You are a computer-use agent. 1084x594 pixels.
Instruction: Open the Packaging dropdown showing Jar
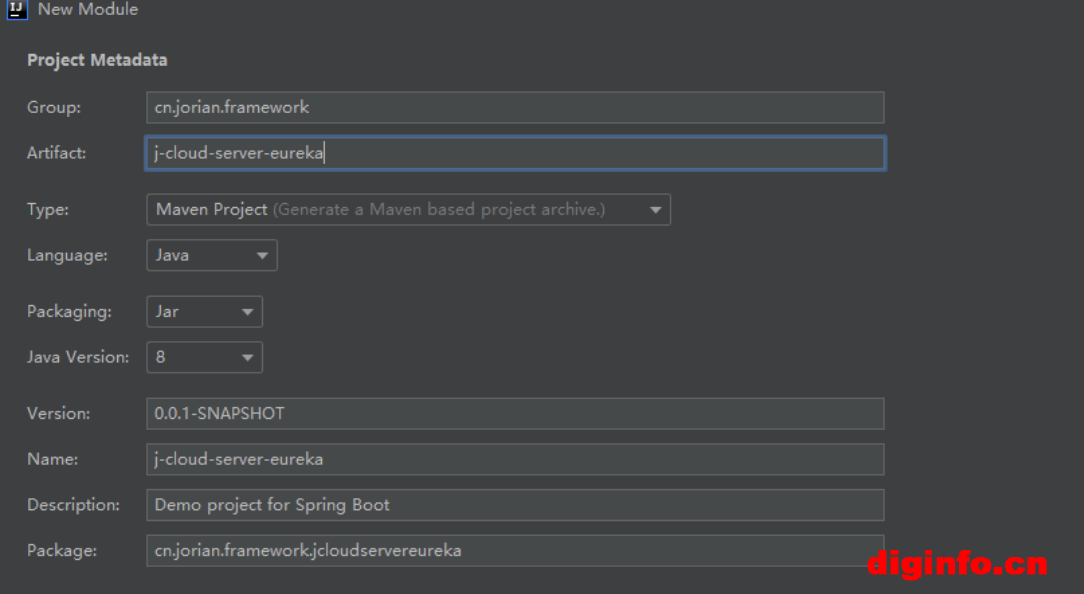[204, 311]
